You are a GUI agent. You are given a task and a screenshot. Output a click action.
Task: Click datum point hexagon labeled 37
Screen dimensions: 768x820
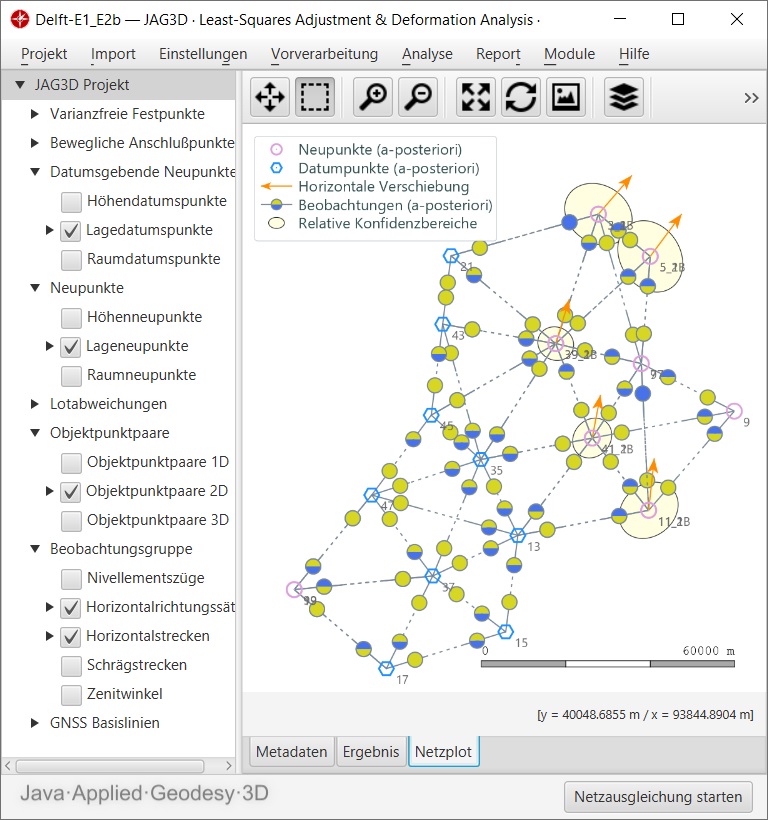point(432,576)
